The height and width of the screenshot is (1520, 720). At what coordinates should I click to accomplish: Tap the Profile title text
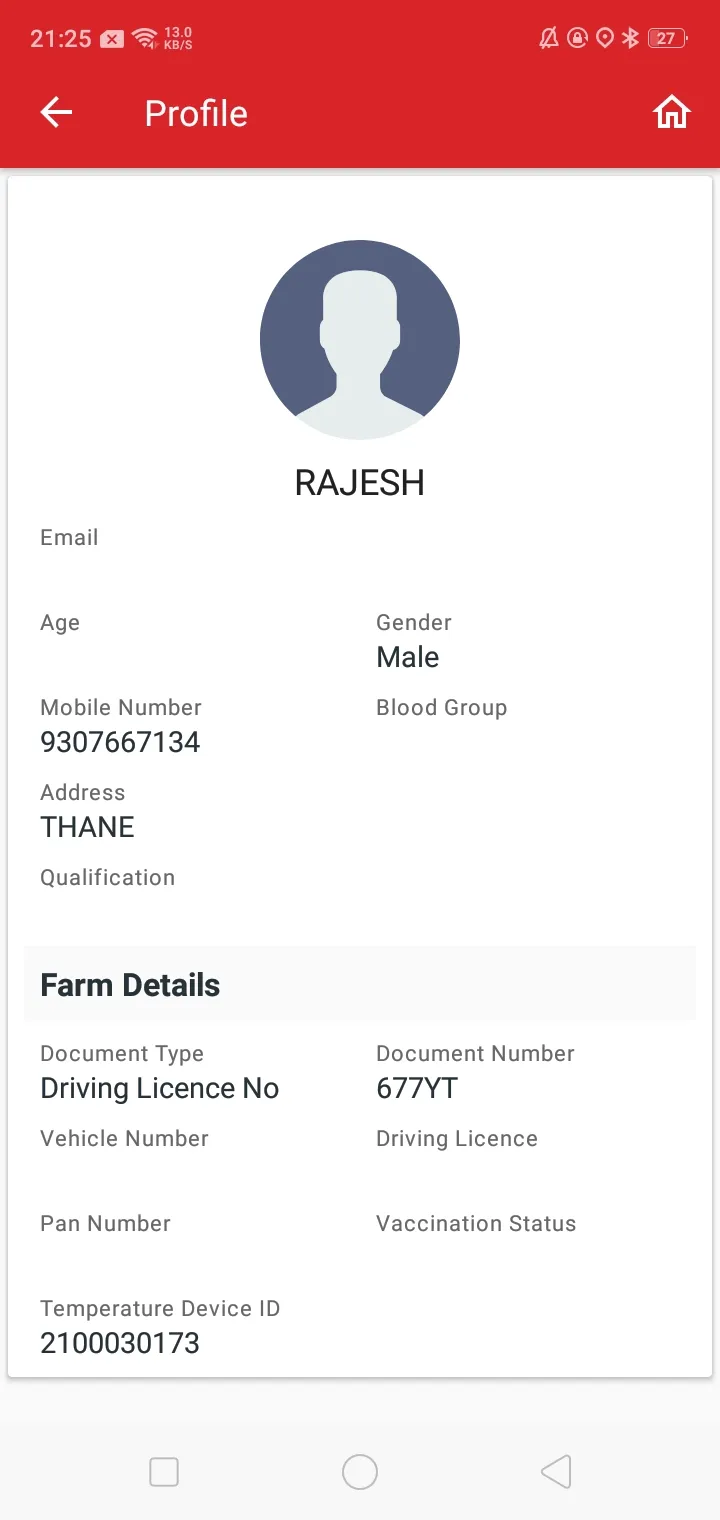(196, 113)
